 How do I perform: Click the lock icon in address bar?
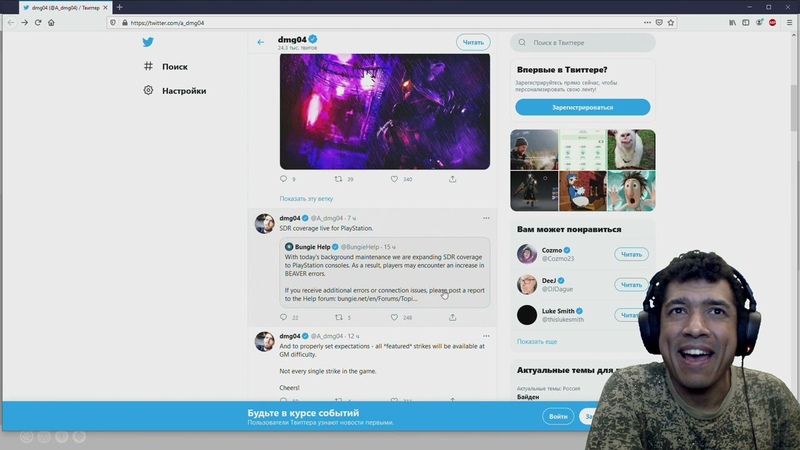pos(124,22)
